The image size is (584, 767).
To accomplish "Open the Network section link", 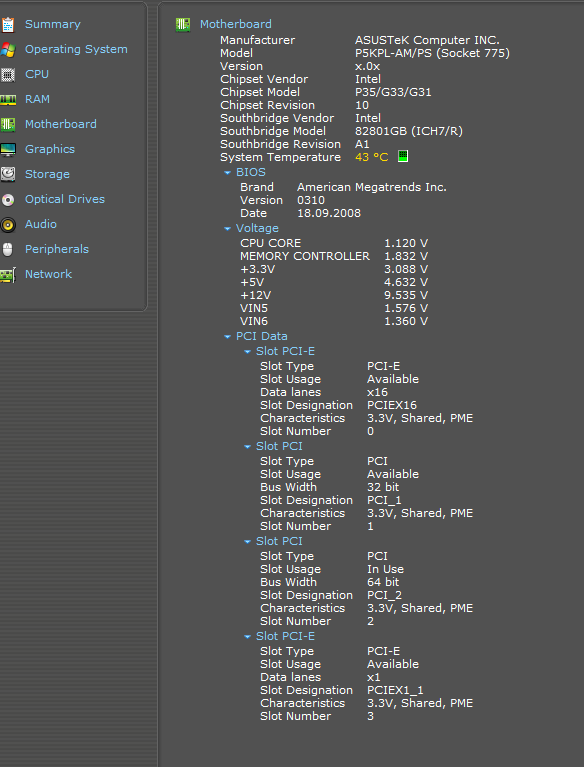I will (x=48, y=273).
